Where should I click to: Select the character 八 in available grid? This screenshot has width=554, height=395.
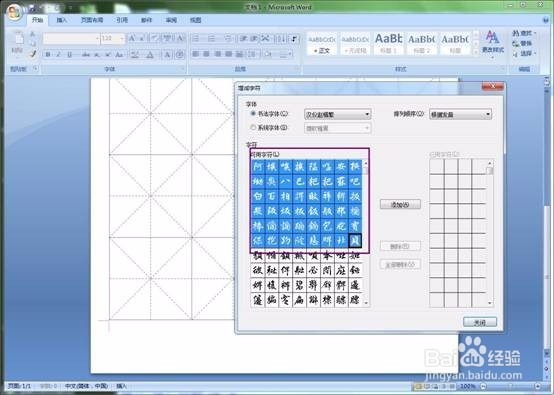point(285,182)
